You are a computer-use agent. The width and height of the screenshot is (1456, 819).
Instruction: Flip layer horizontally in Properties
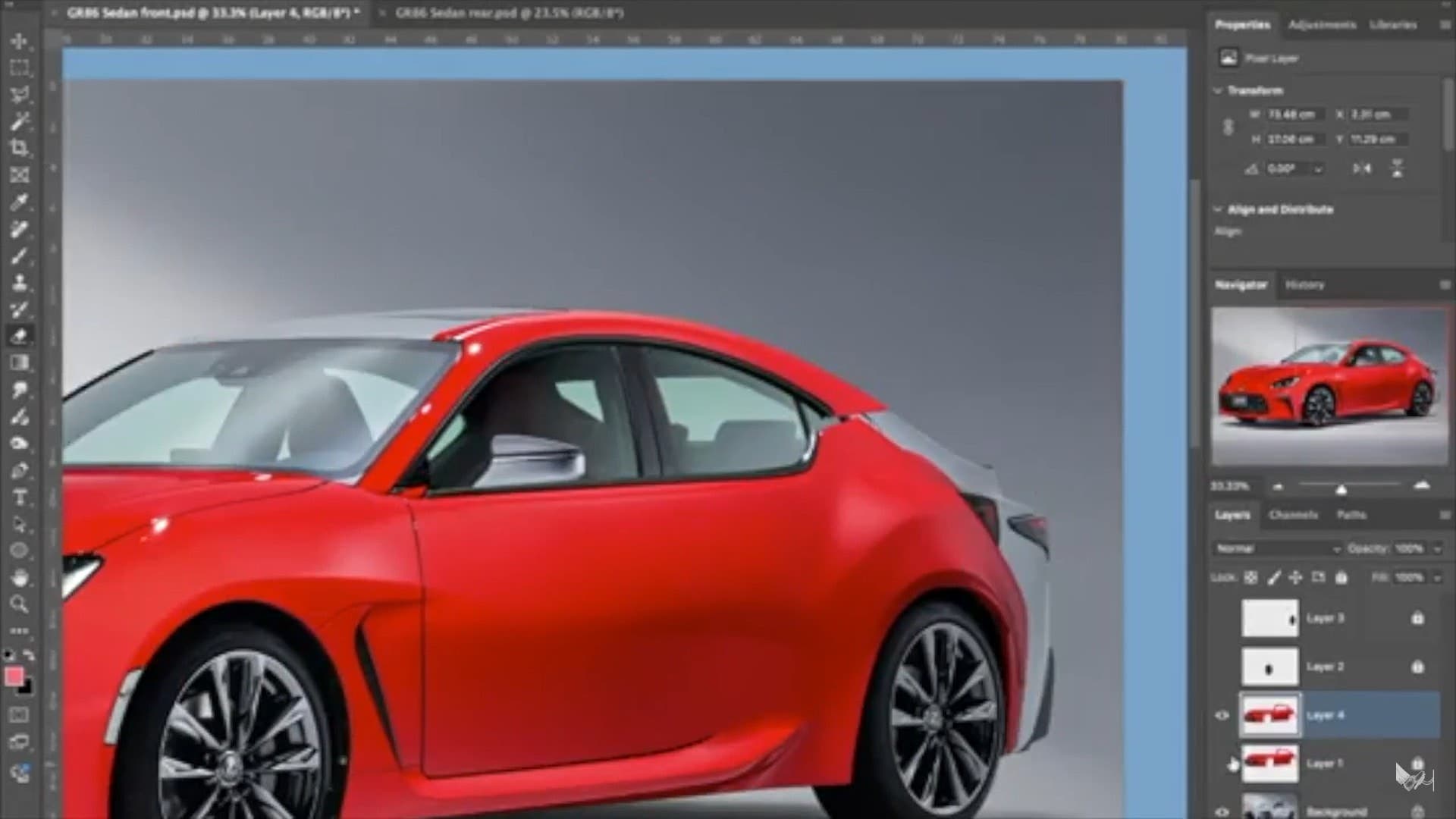point(1362,168)
